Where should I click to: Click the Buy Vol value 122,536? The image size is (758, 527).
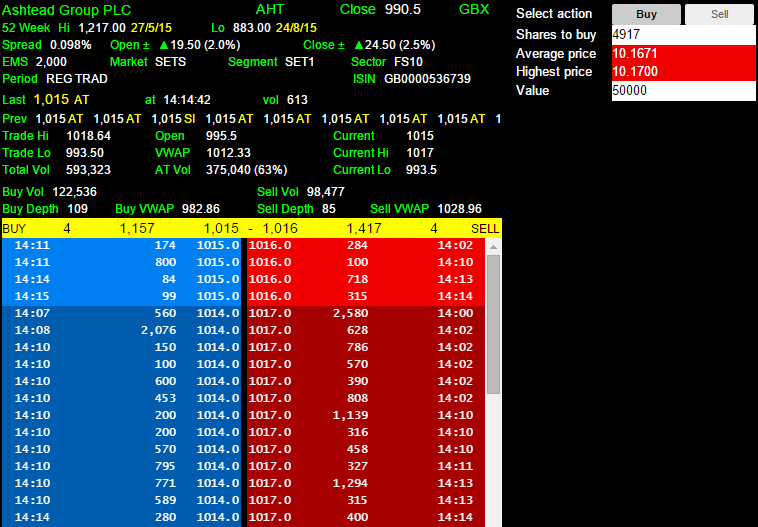pos(74,192)
